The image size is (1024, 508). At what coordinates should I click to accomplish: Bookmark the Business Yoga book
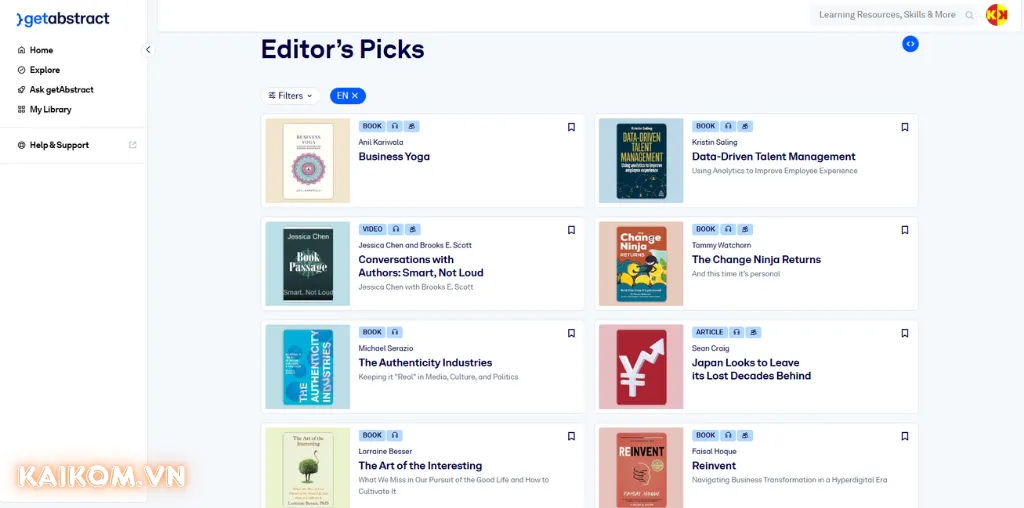(x=571, y=127)
